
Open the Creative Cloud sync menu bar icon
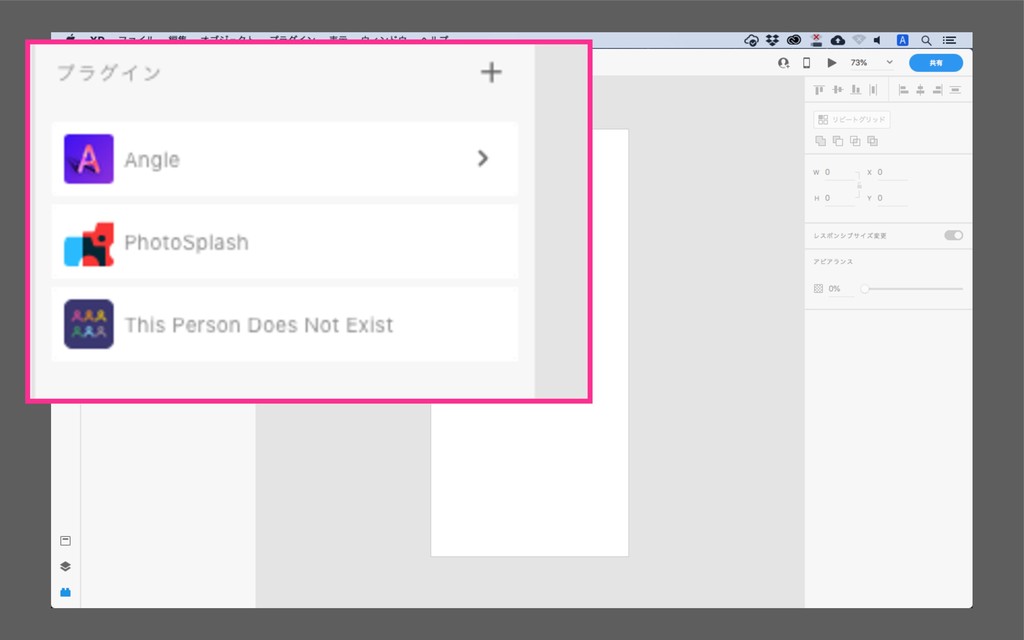[x=751, y=40]
